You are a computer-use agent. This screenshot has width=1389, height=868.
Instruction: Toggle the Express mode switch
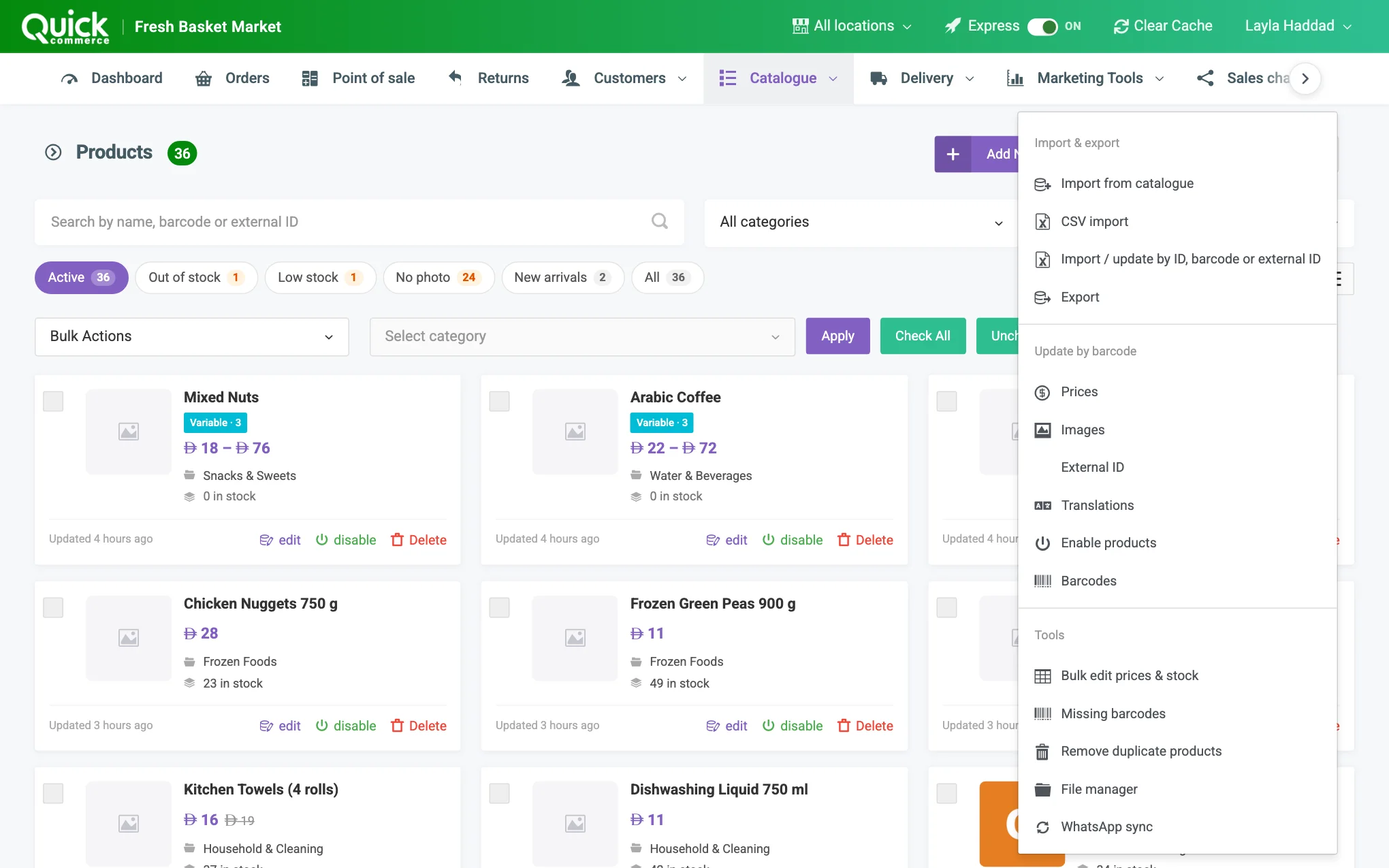[x=1042, y=27]
